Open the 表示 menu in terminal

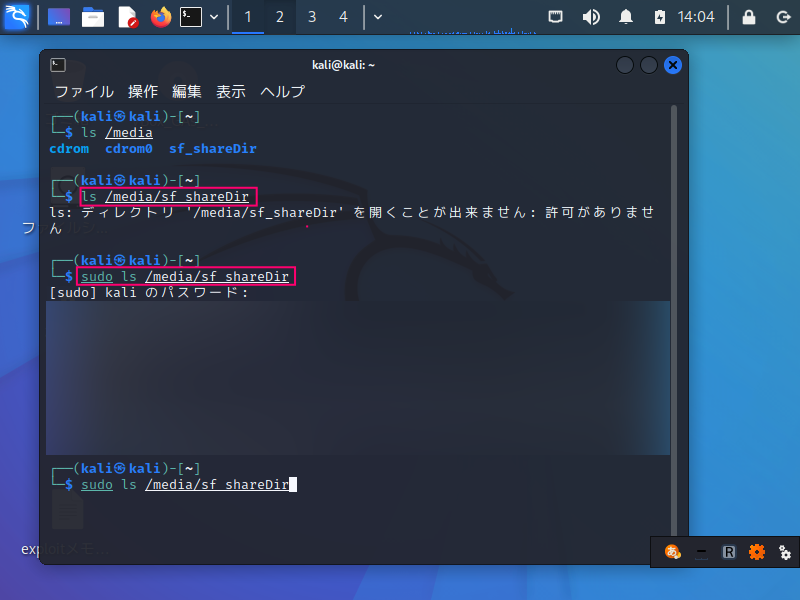coord(230,91)
